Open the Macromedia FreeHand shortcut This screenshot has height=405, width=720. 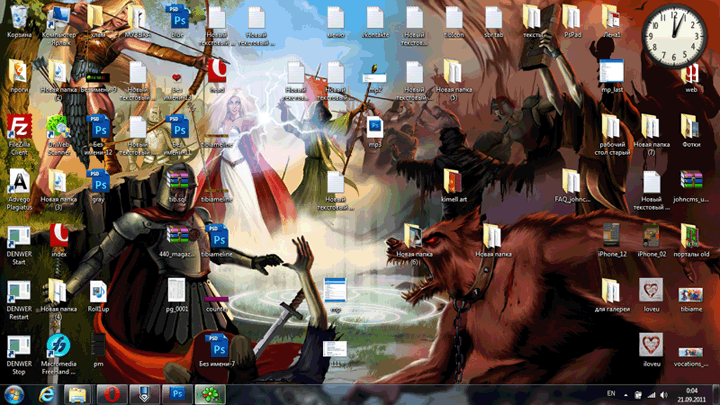pos(58,347)
